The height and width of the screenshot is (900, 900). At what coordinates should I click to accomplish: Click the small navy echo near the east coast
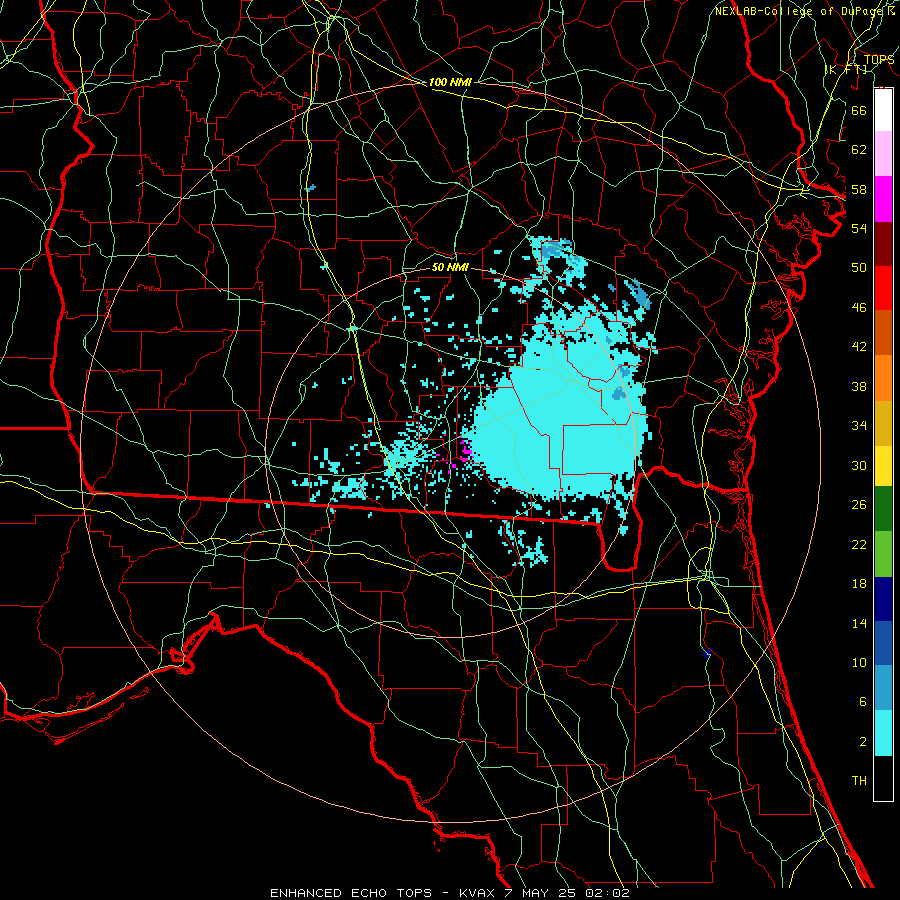point(707,653)
